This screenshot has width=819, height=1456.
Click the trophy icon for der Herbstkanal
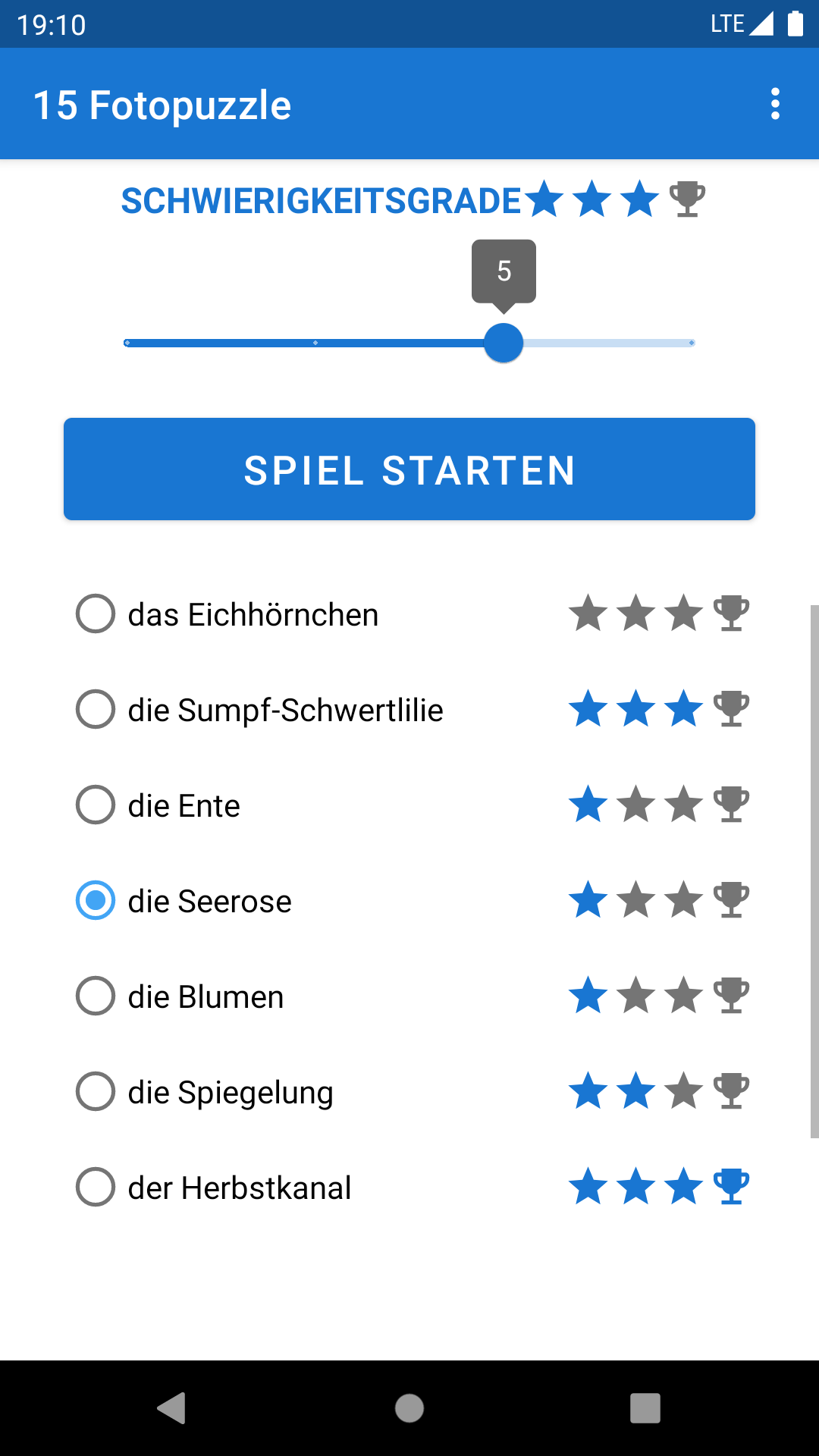click(732, 1187)
